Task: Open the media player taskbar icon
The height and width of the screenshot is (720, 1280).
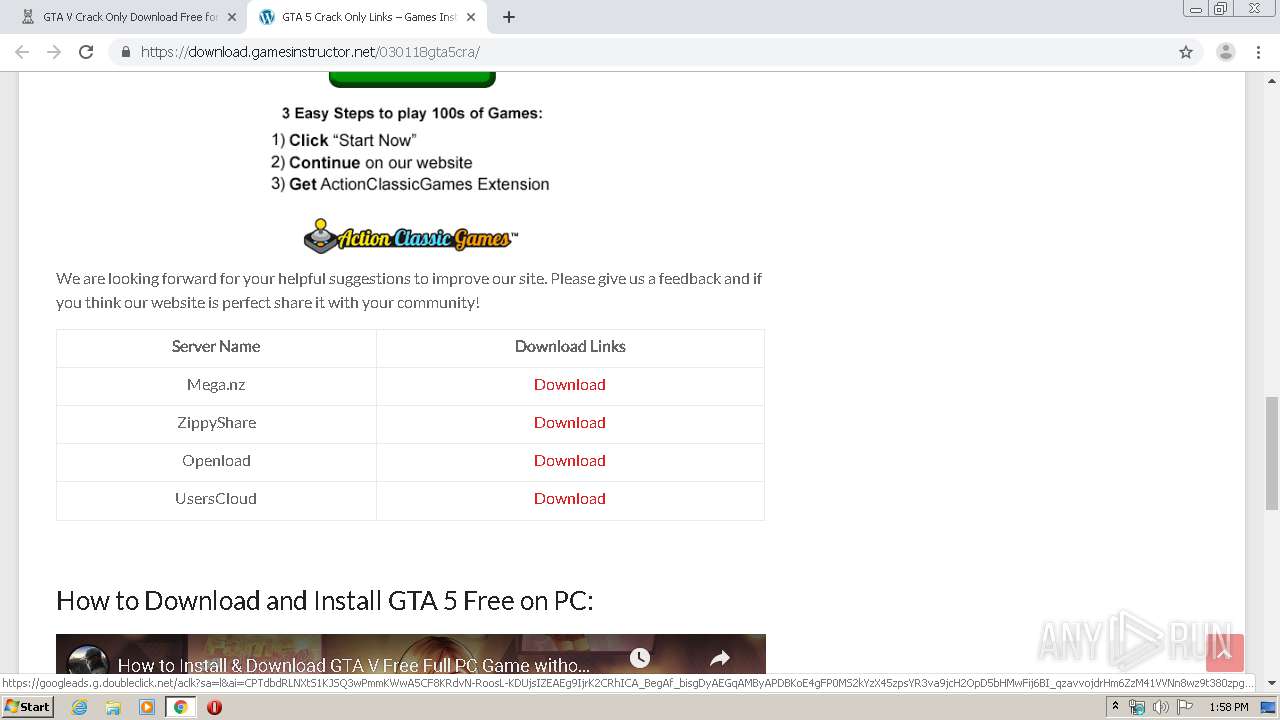Action: pyautogui.click(x=147, y=707)
